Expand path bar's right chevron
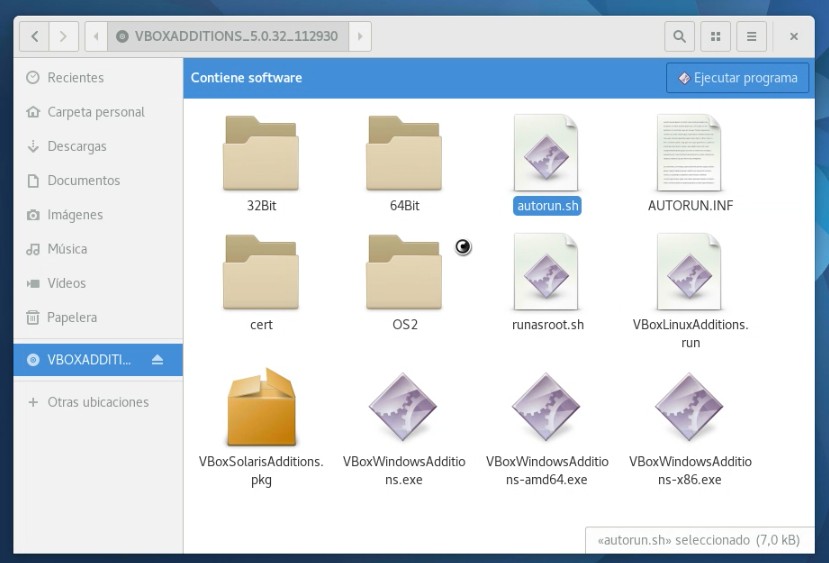 tap(360, 37)
